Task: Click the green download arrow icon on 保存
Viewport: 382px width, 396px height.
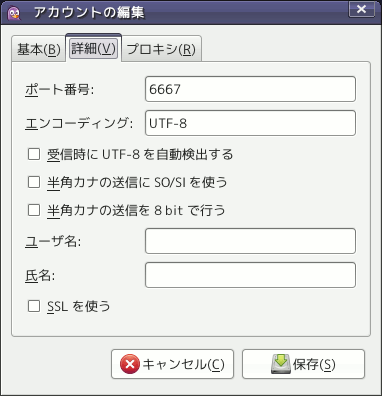Action: (x=281, y=364)
